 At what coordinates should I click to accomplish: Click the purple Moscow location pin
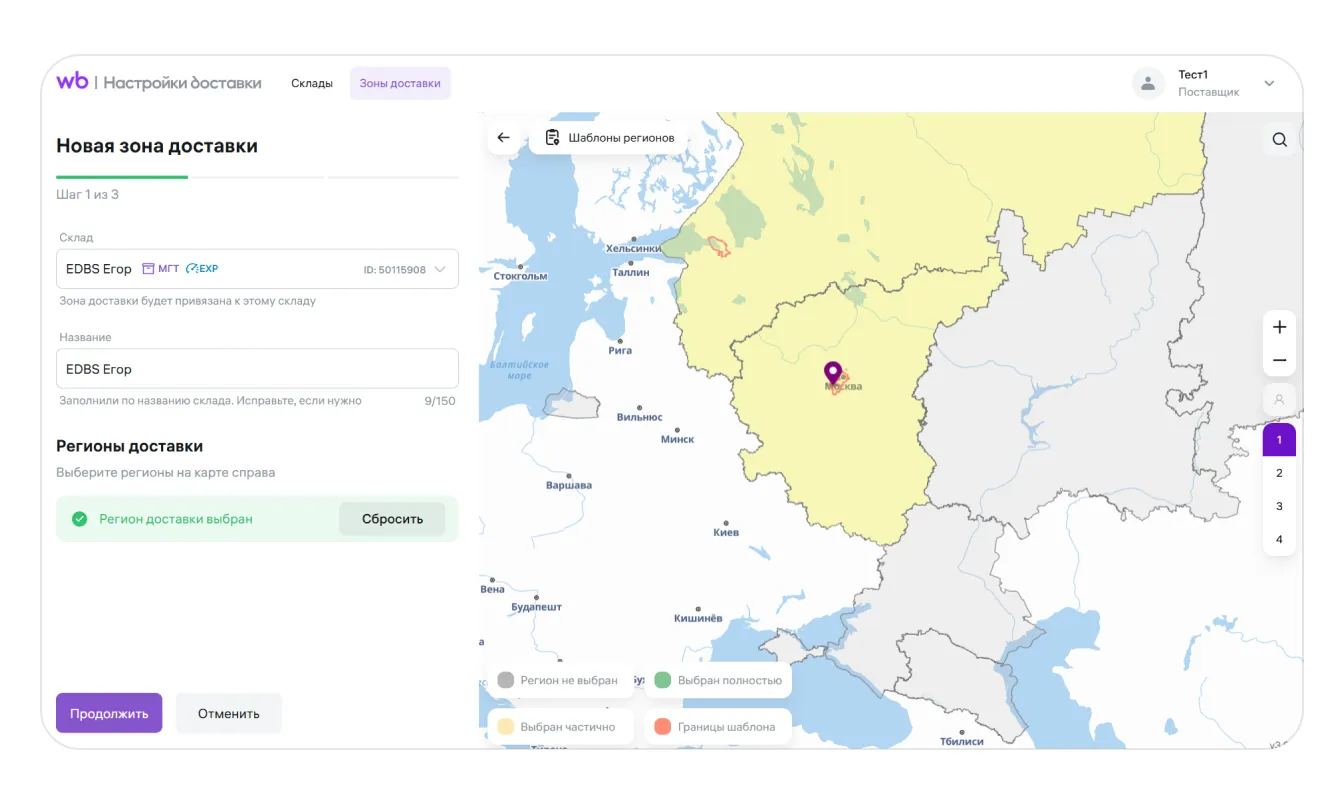(833, 373)
